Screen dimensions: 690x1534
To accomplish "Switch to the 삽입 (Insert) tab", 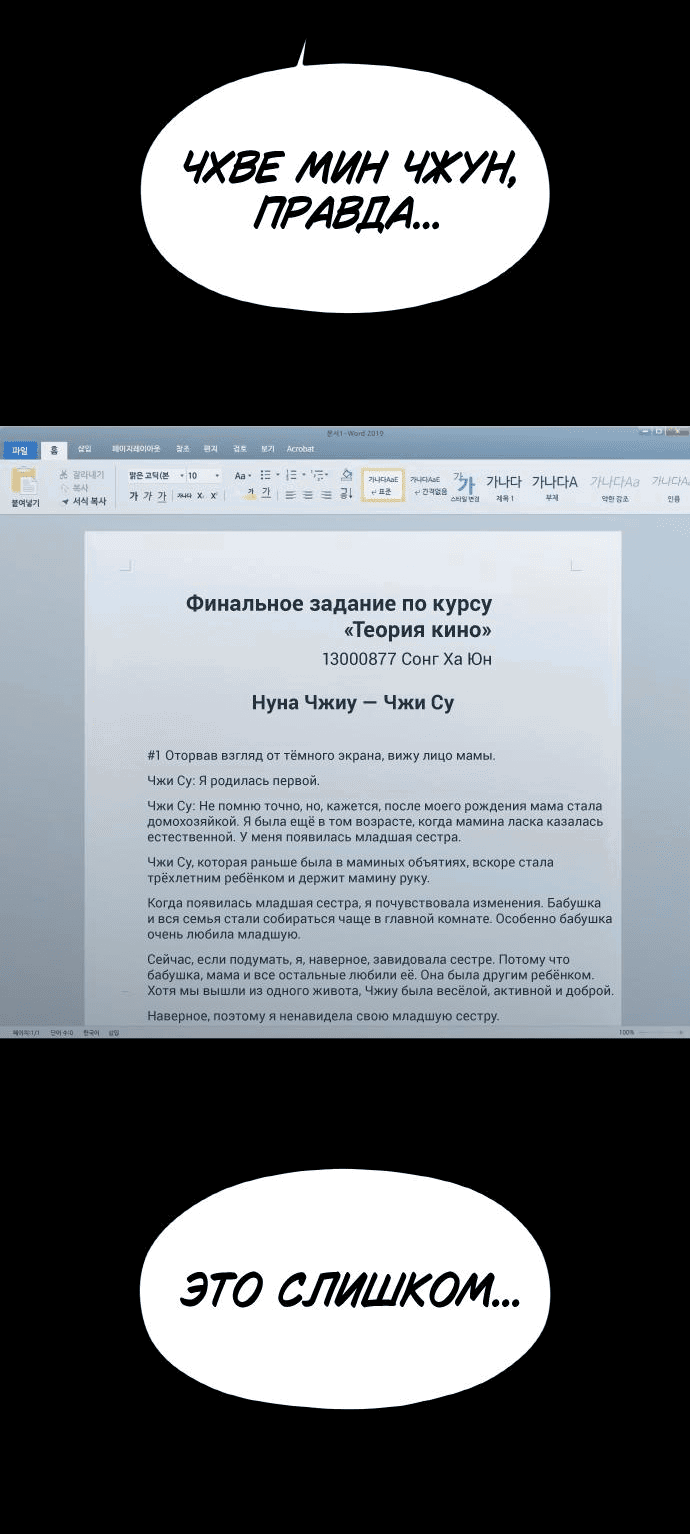I will [x=85, y=449].
